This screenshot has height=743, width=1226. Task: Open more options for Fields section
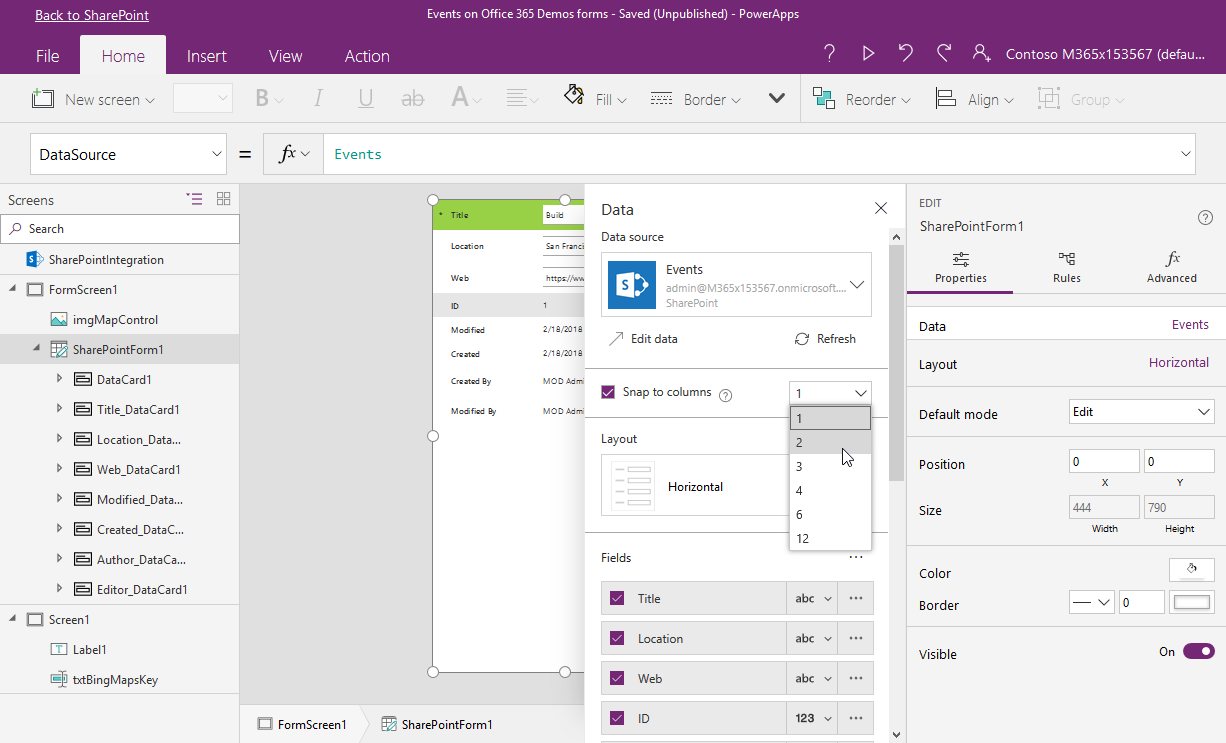[856, 557]
